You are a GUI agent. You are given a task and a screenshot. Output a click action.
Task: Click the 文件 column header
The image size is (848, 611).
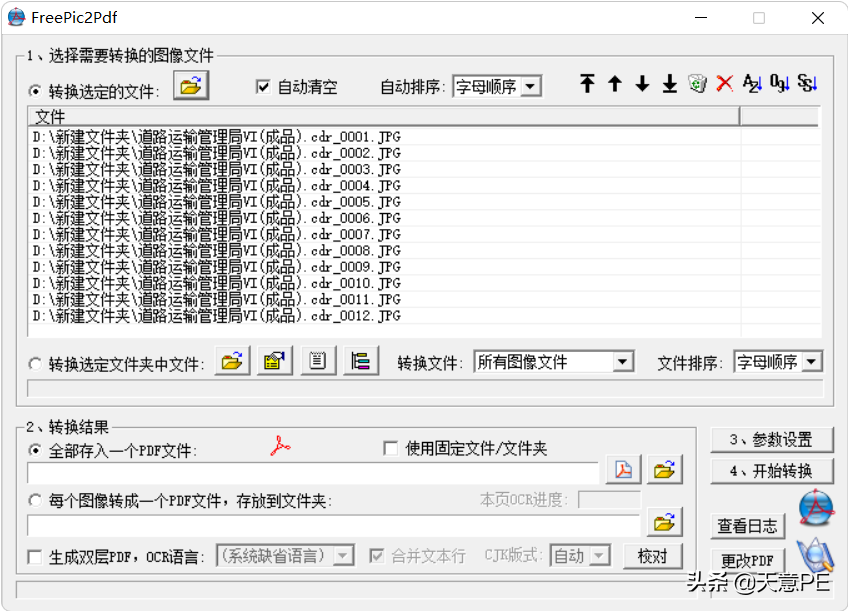pos(383,116)
